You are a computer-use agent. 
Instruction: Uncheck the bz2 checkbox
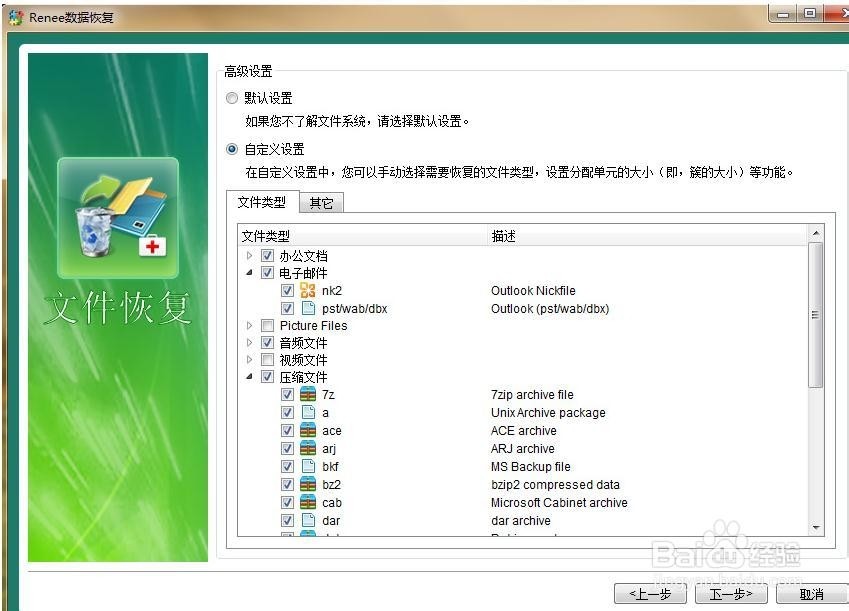click(288, 484)
